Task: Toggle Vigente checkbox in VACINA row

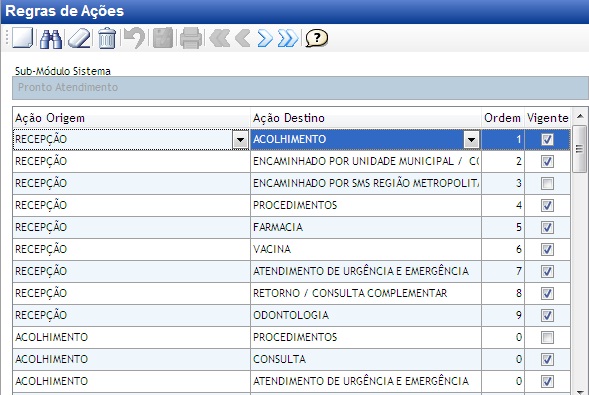Action: click(547, 249)
